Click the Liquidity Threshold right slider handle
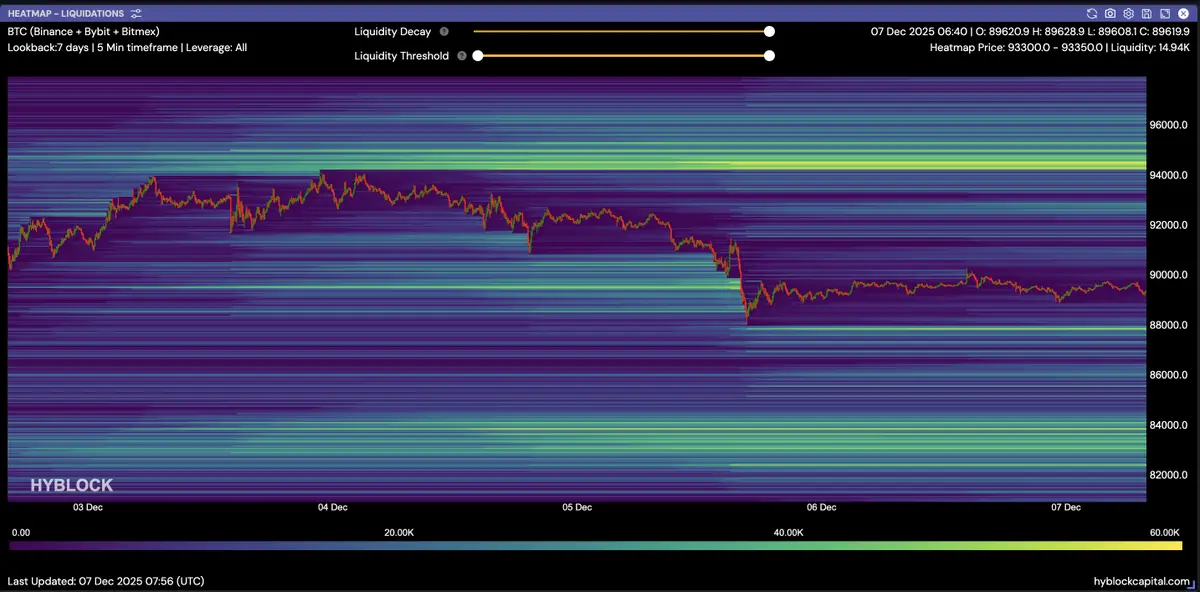1200x592 pixels. tap(769, 56)
